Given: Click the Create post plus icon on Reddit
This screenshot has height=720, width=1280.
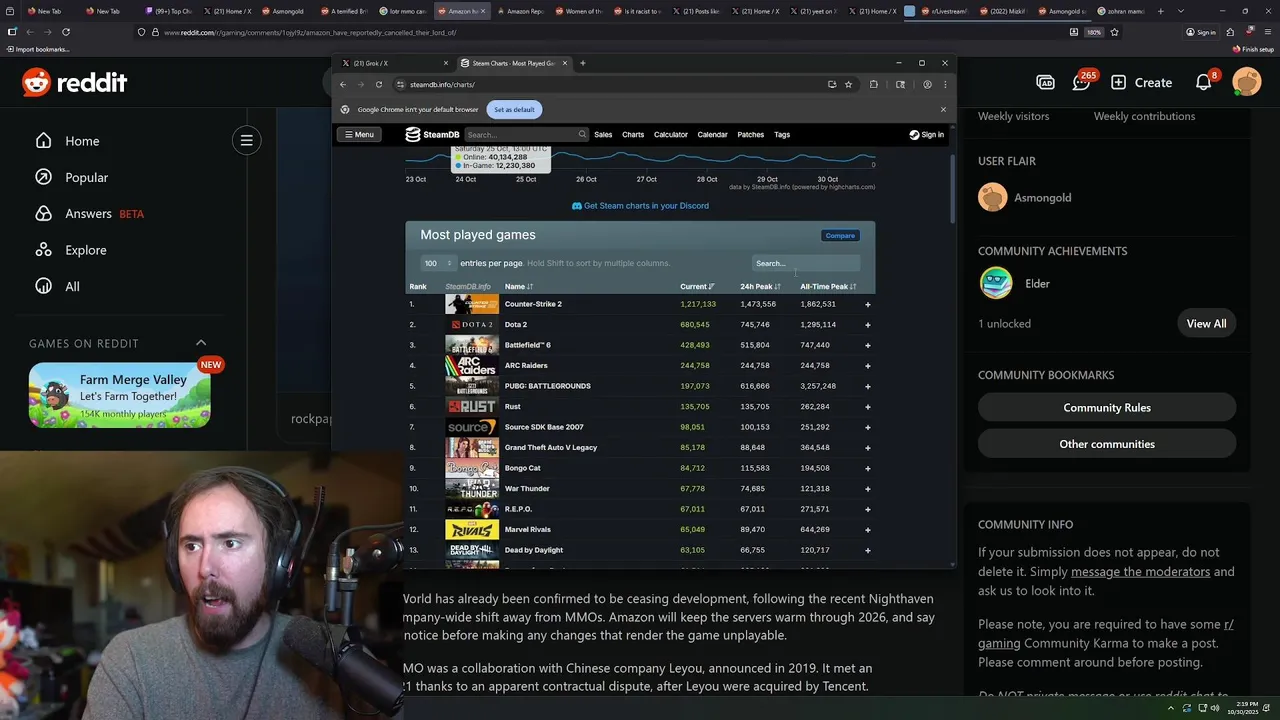Looking at the screenshot, I should [x=1118, y=82].
